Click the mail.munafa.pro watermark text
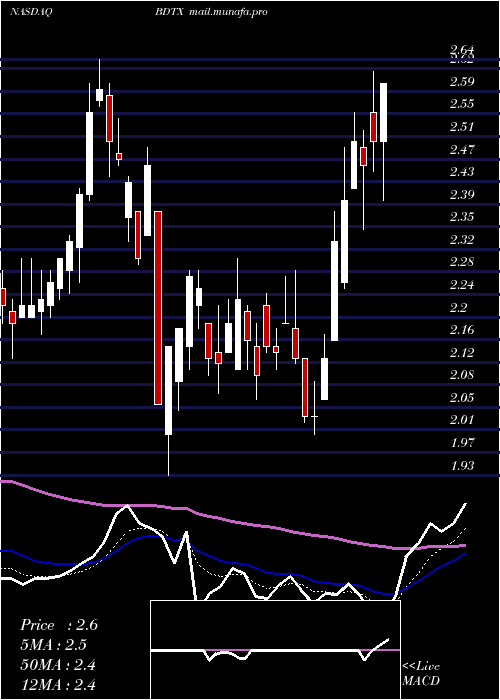Screen dimensions: 500x700 click(228, 12)
